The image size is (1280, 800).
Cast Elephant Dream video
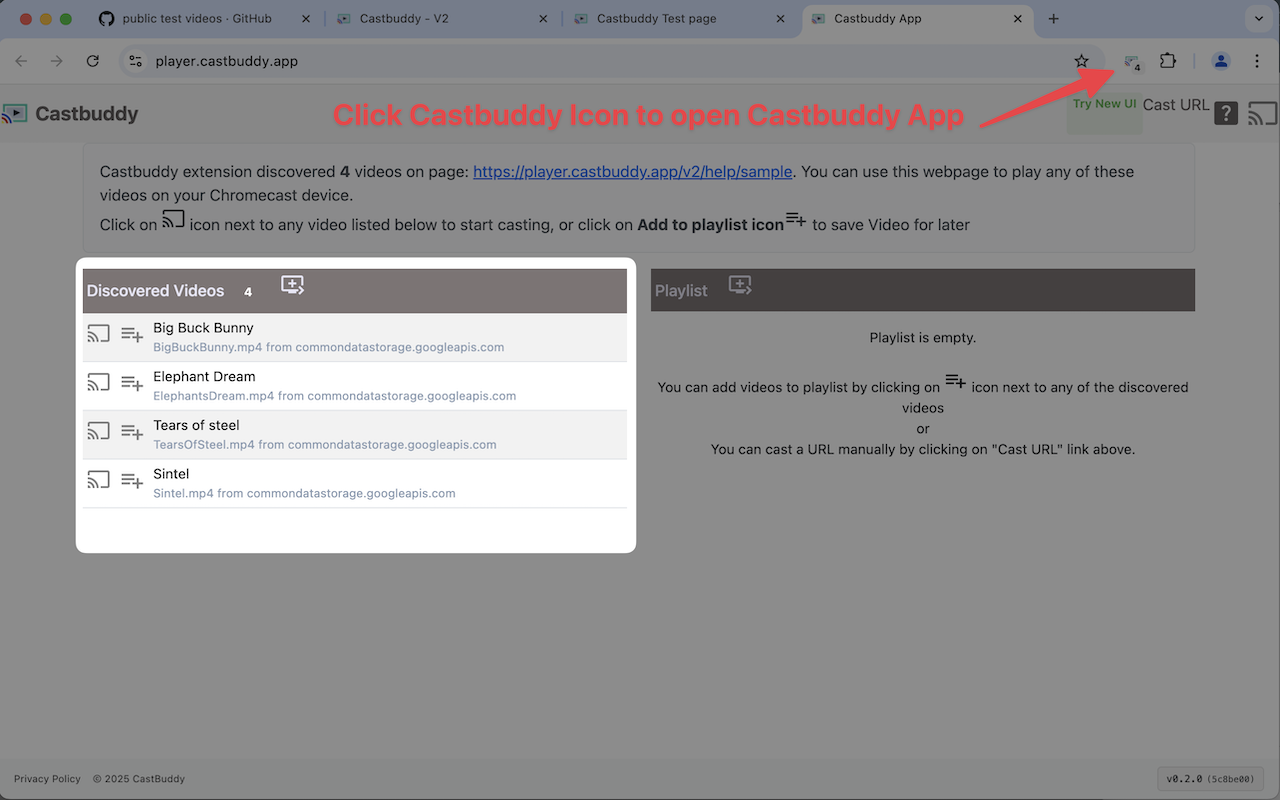click(98, 382)
